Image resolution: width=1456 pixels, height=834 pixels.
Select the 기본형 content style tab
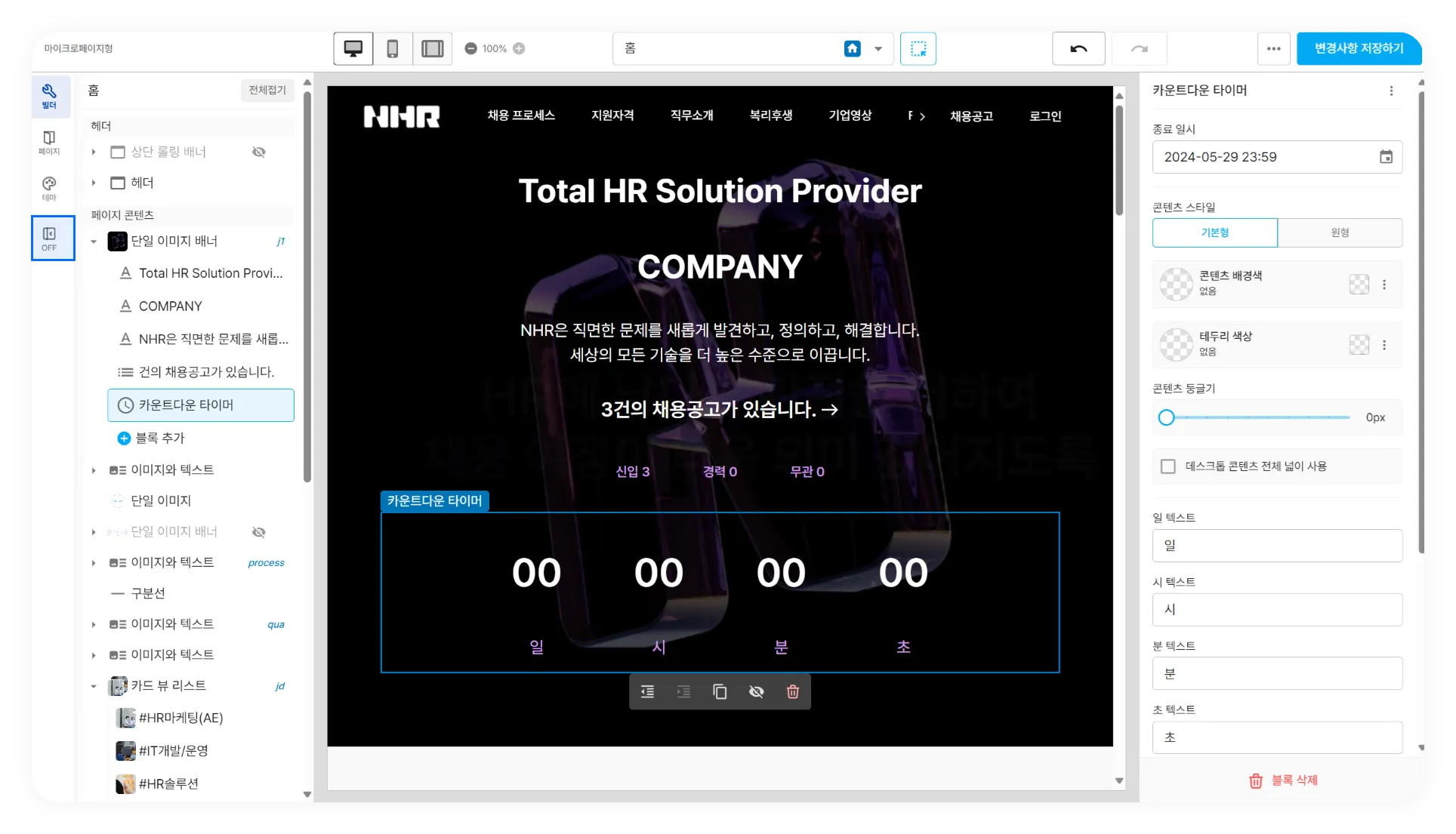point(1214,232)
